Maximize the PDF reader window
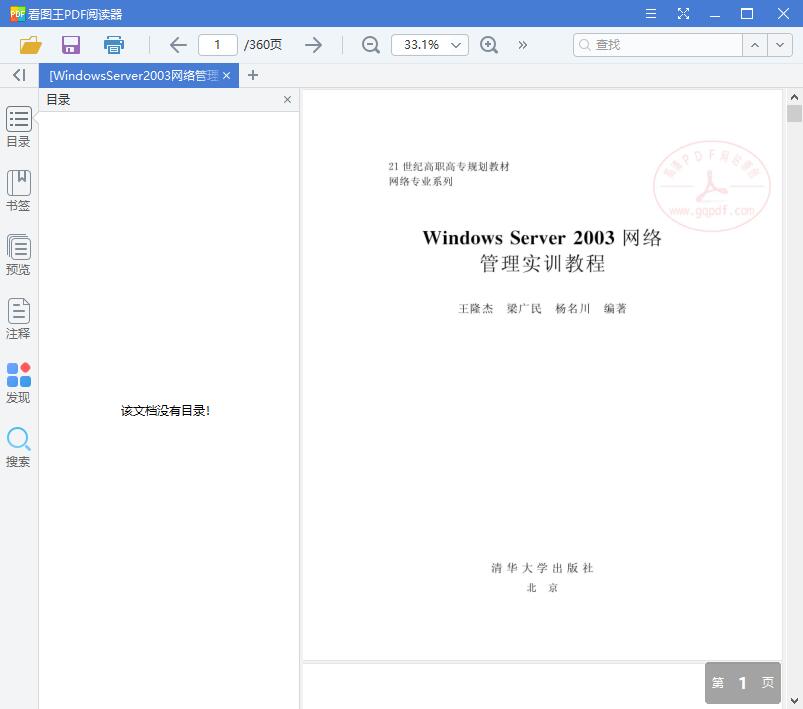The height and width of the screenshot is (709, 803). [x=747, y=14]
